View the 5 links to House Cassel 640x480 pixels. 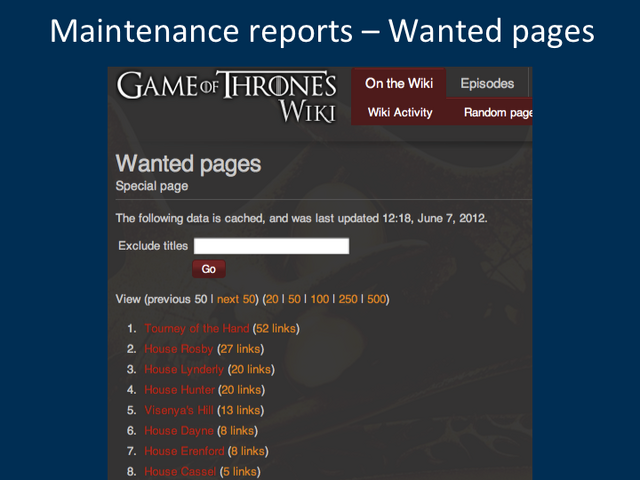click(240, 471)
